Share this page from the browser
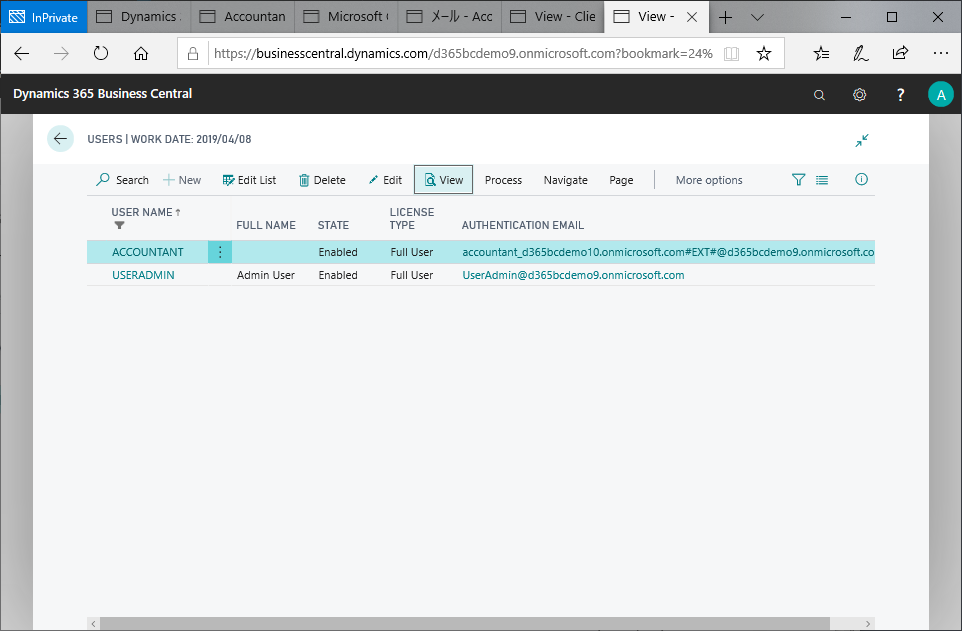This screenshot has height=631, width=962. 900,53
